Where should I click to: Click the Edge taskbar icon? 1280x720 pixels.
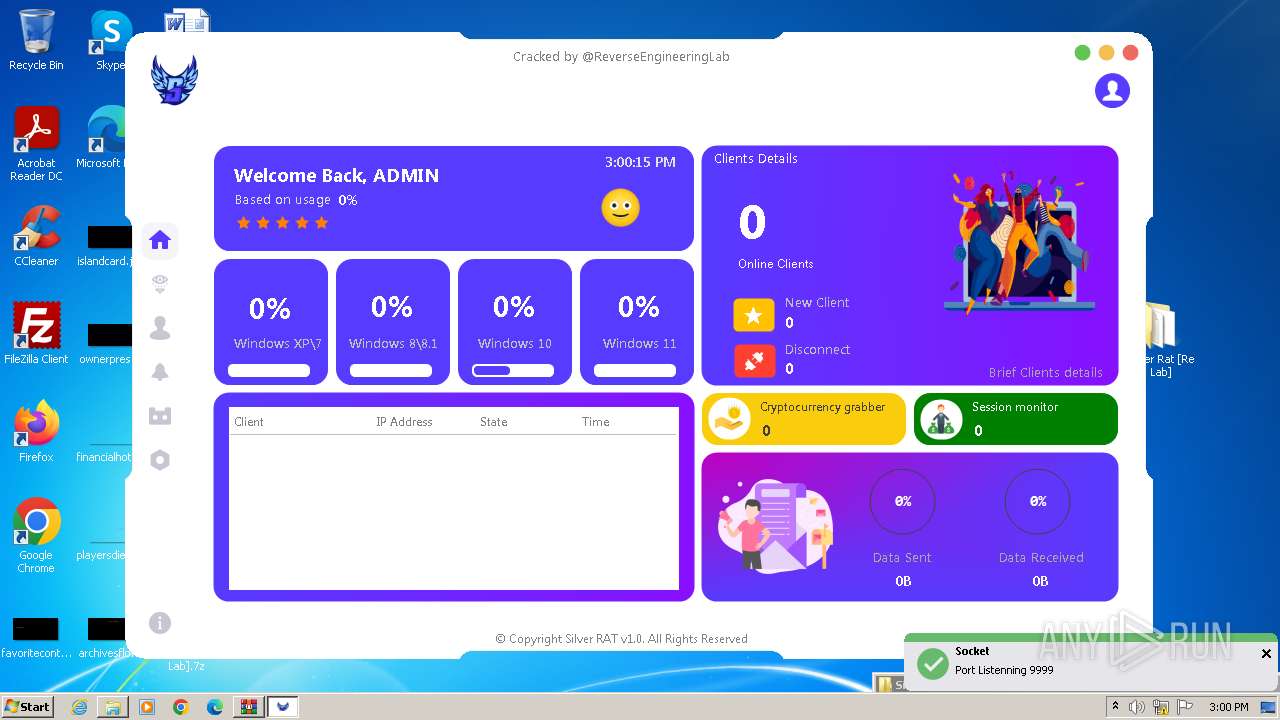pyautogui.click(x=214, y=707)
